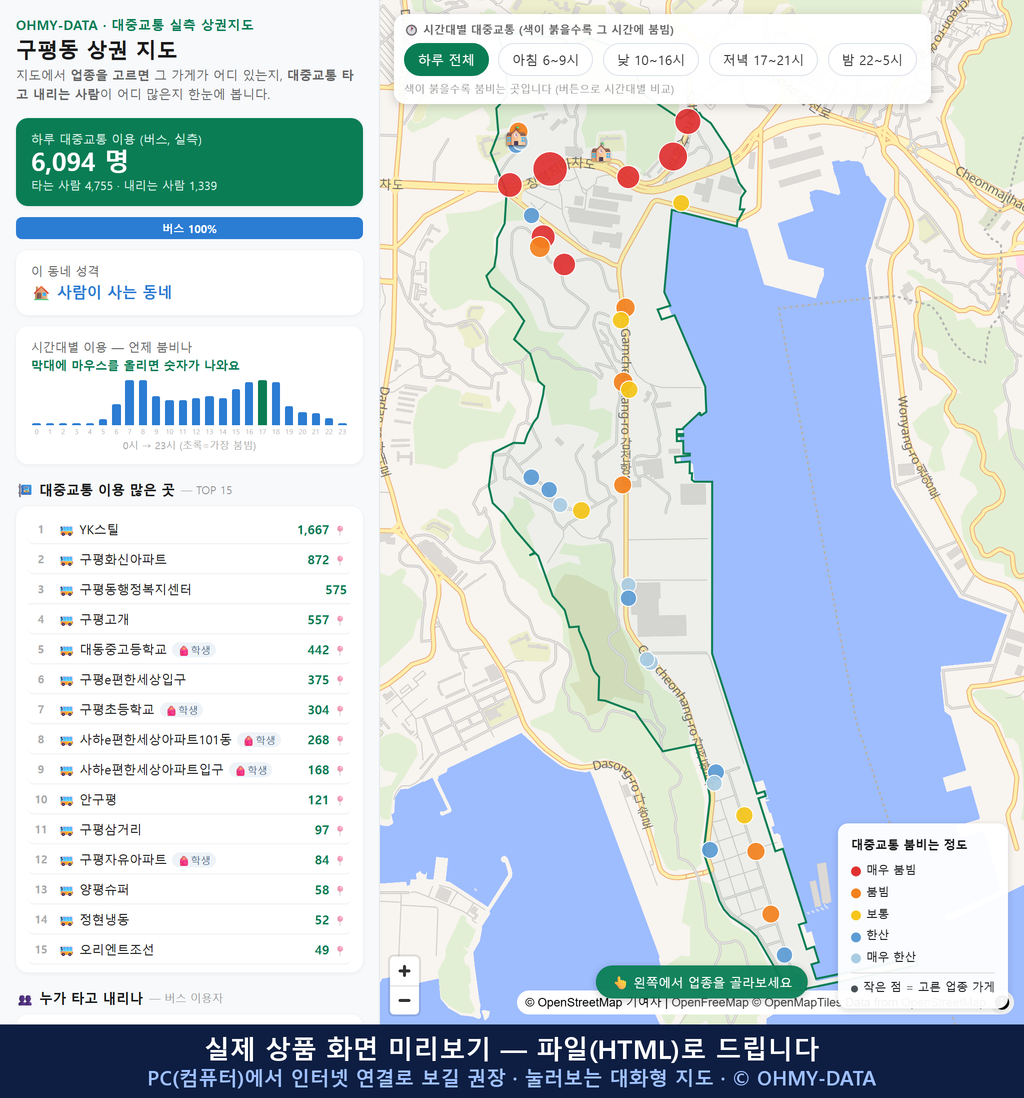The width and height of the screenshot is (1024, 1098).
Task: Click the pin icon in the 안구평 row
Action: [x=340, y=800]
